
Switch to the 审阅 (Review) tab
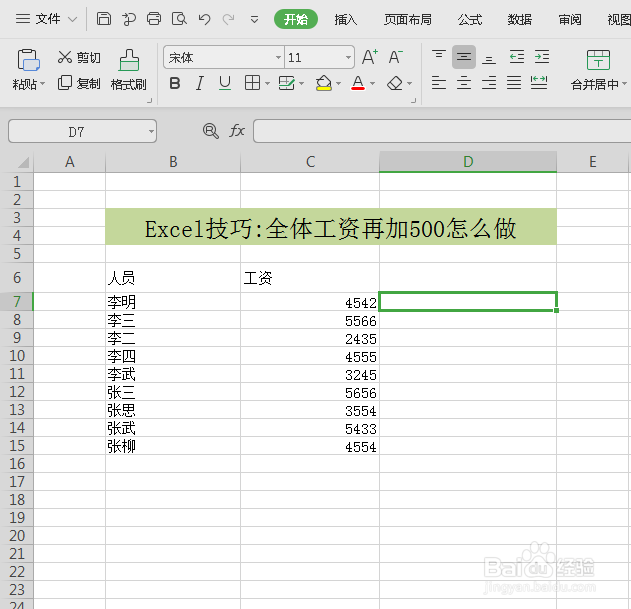(570, 19)
